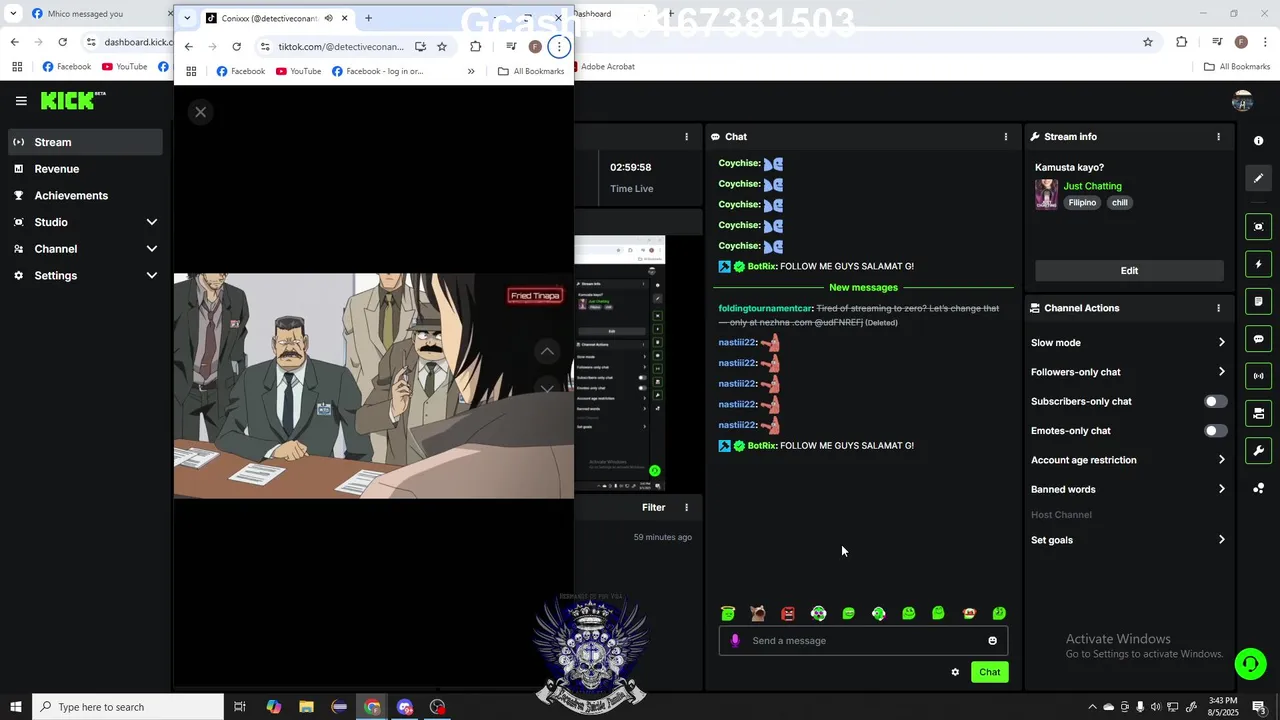Screen dimensions: 1280x720
Task: Open Chrome from the taskbar
Action: (x=372, y=707)
